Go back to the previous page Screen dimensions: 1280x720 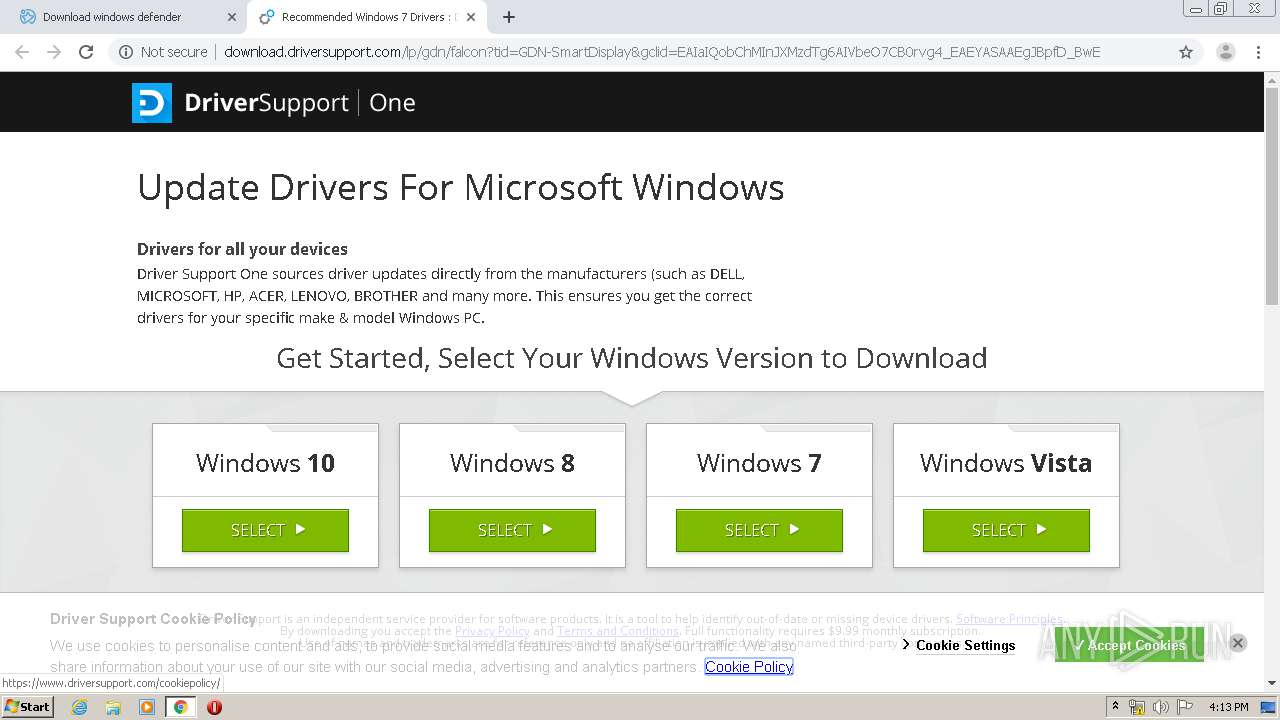click(22, 52)
